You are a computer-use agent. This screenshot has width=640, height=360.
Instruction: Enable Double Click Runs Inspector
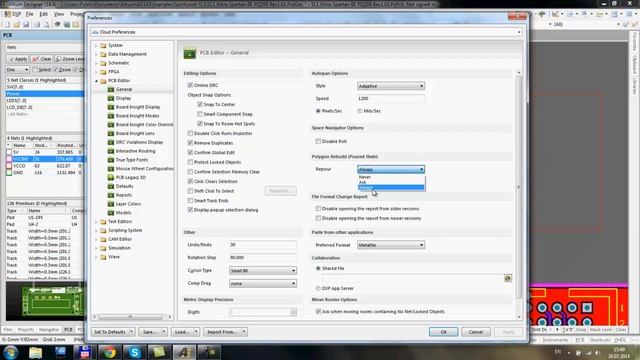(x=190, y=133)
